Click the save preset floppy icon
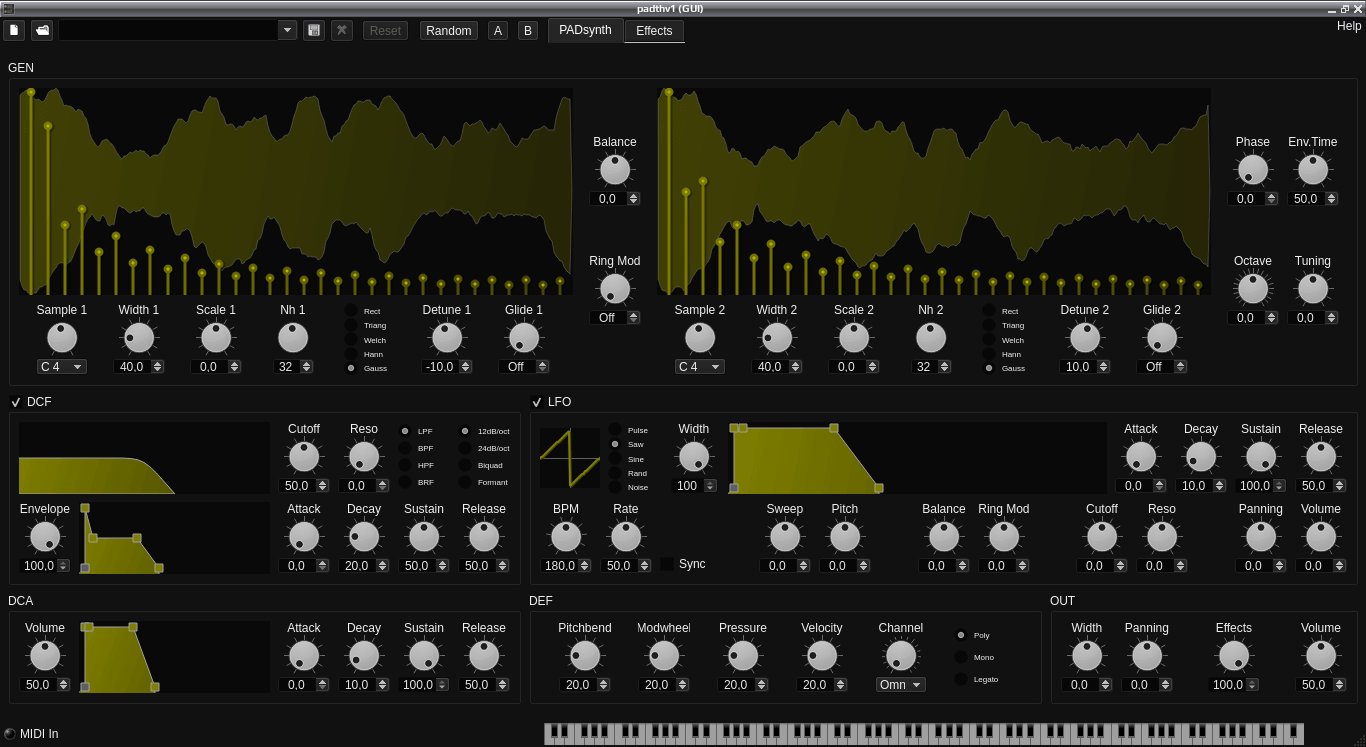The height and width of the screenshot is (747, 1366). pos(314,30)
